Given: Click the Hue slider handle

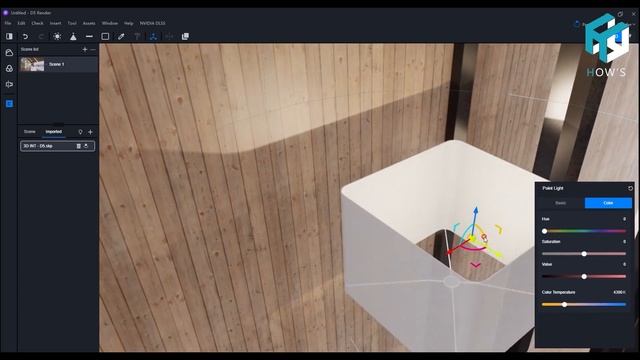Looking at the screenshot, I should click(544, 231).
